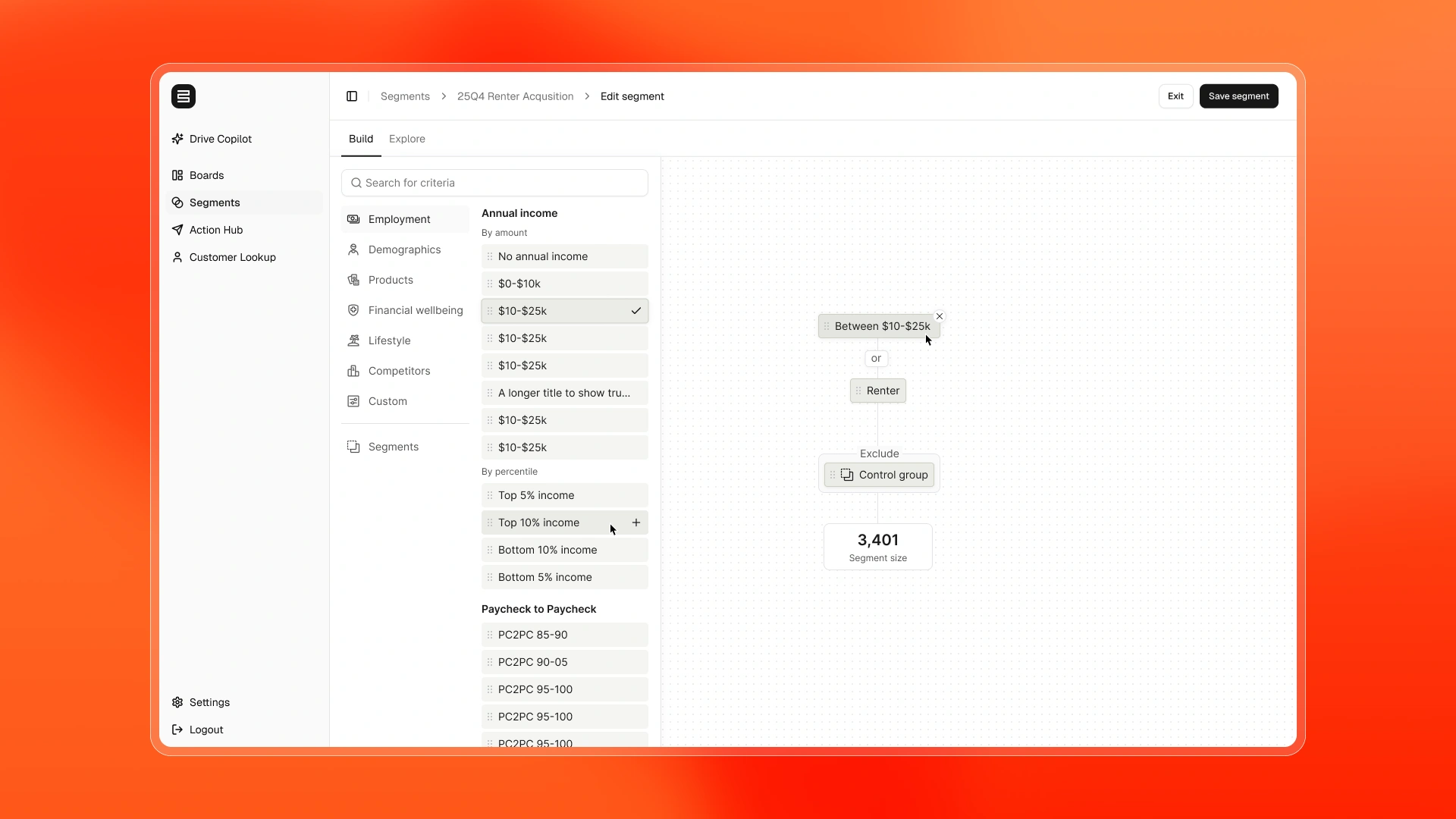Open Settings gear in sidebar

point(177,702)
